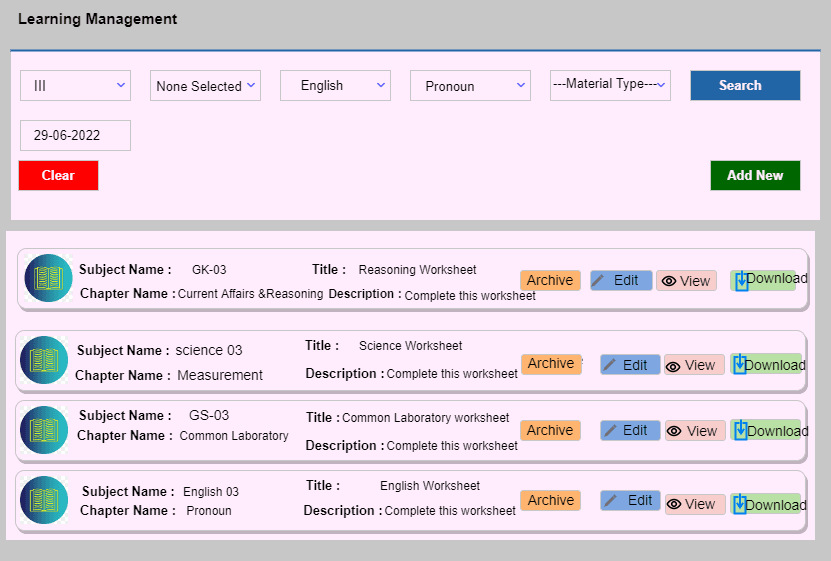The image size is (831, 561).
Task: Open the Pronoun chapter dropdown
Action: pos(470,85)
